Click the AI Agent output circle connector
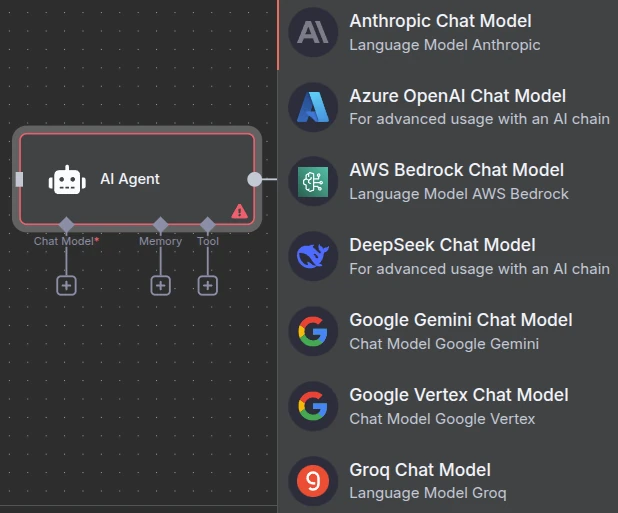Viewport: 618px width, 513px height. 255,179
